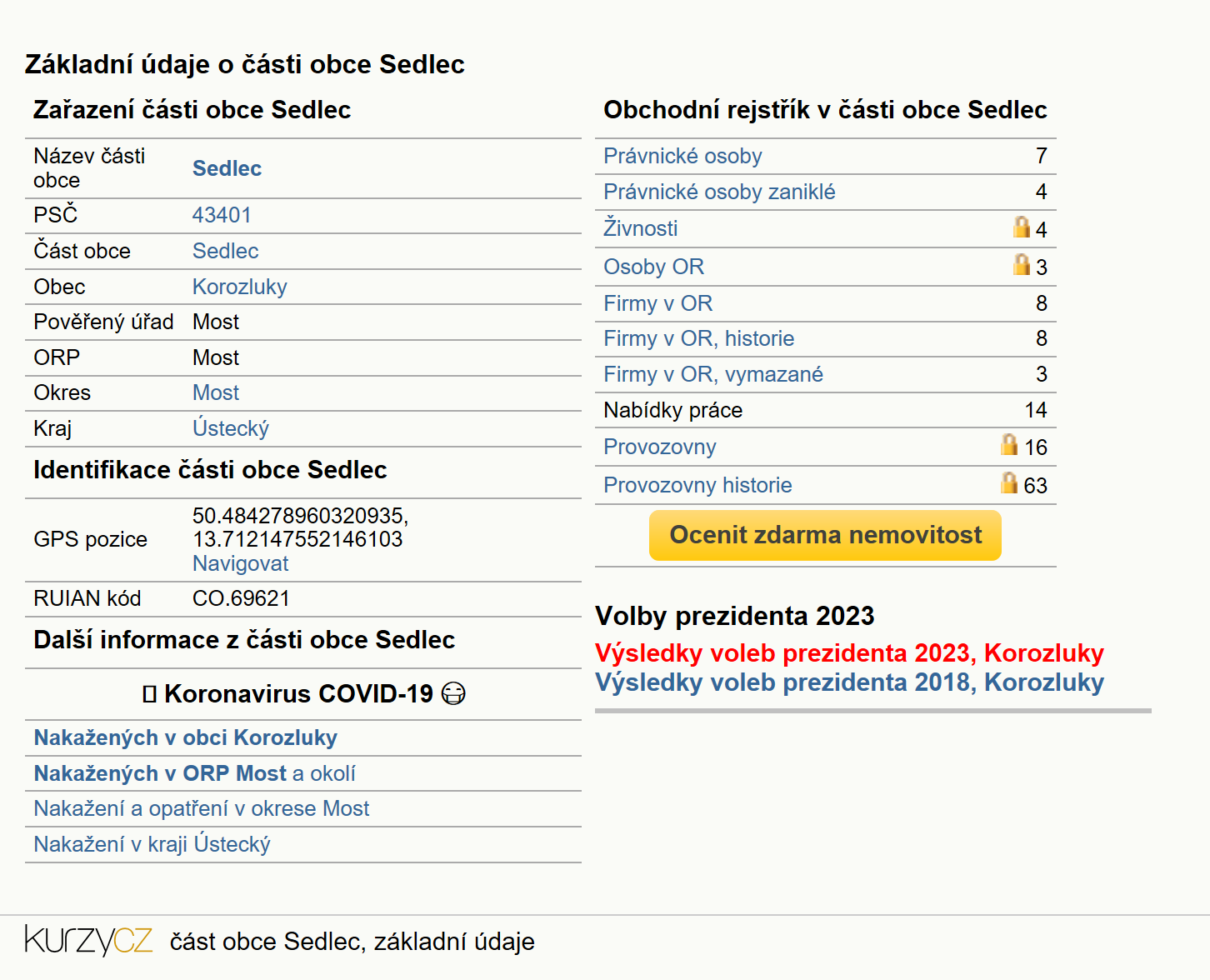This screenshot has height=980, width=1210.
Task: Click the lock icon beside Osoby OR
Action: pos(1021,264)
